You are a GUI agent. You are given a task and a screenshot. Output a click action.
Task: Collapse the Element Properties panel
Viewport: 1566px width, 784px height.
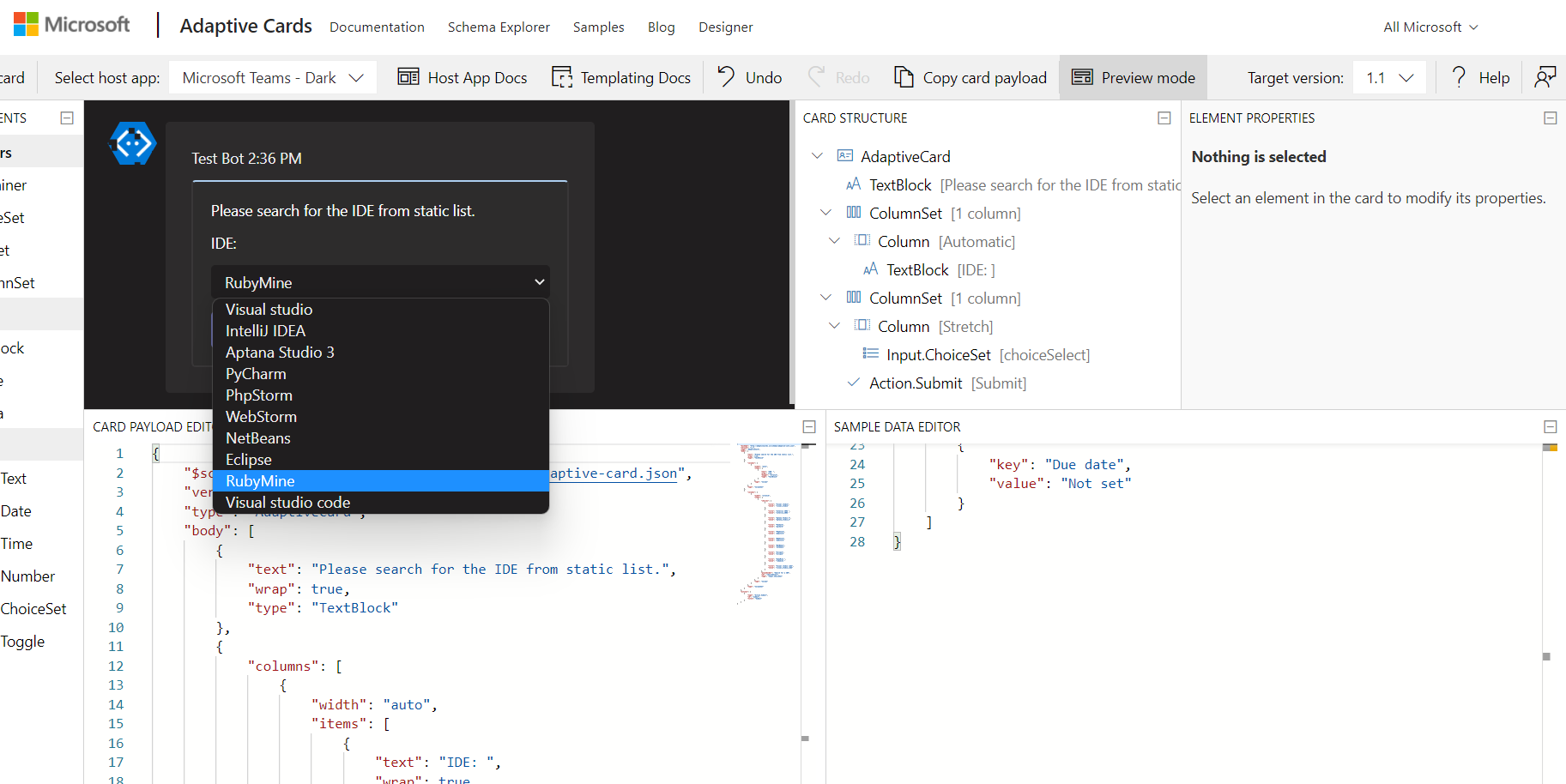[1550, 118]
